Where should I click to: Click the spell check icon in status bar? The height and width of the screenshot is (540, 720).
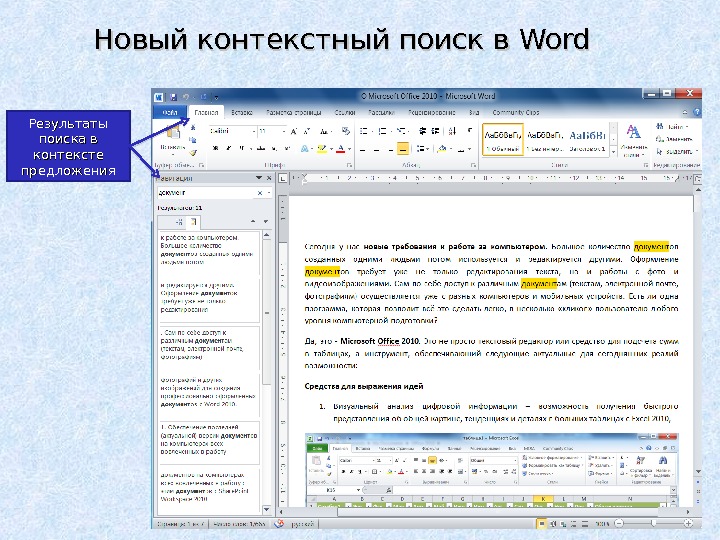pos(279,523)
